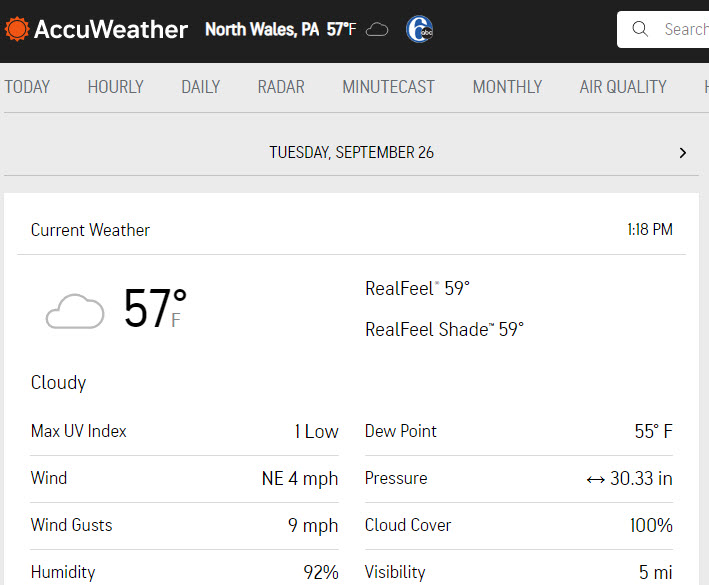Click the header cloud icon beside 57°F
Screen dimensions: 709x585
point(377,30)
